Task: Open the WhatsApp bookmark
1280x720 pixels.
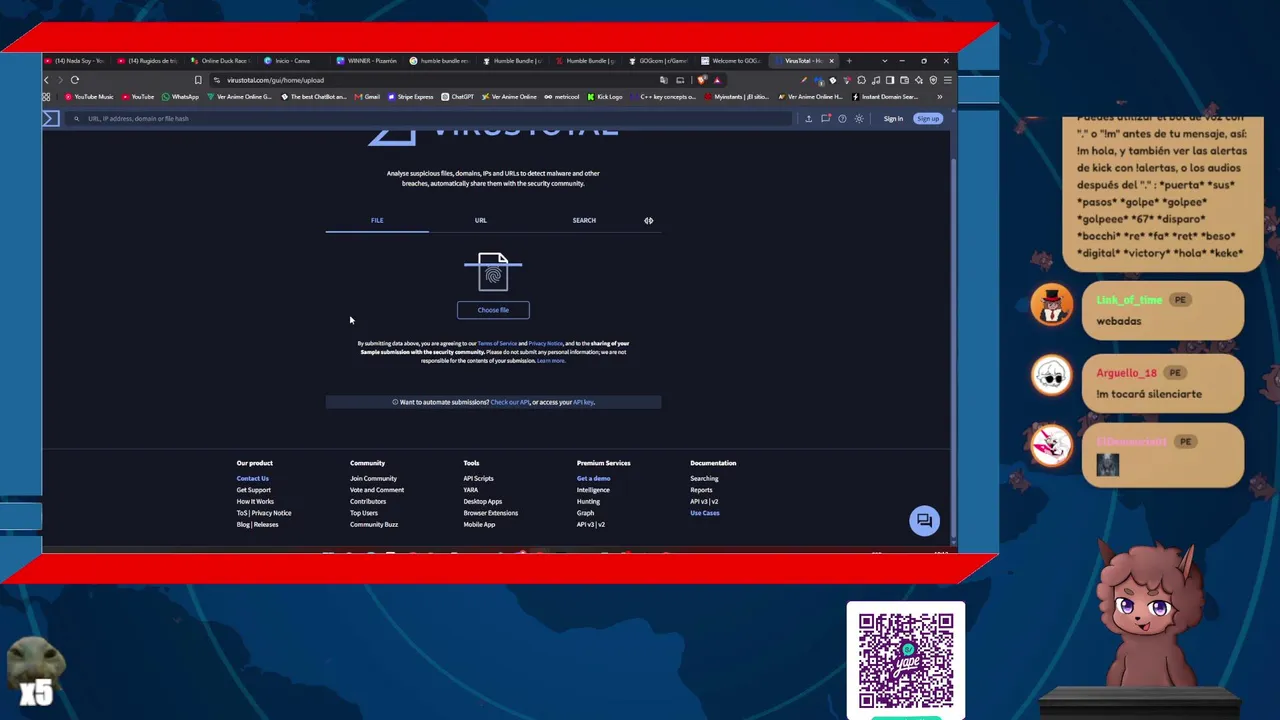Action: 180,97
